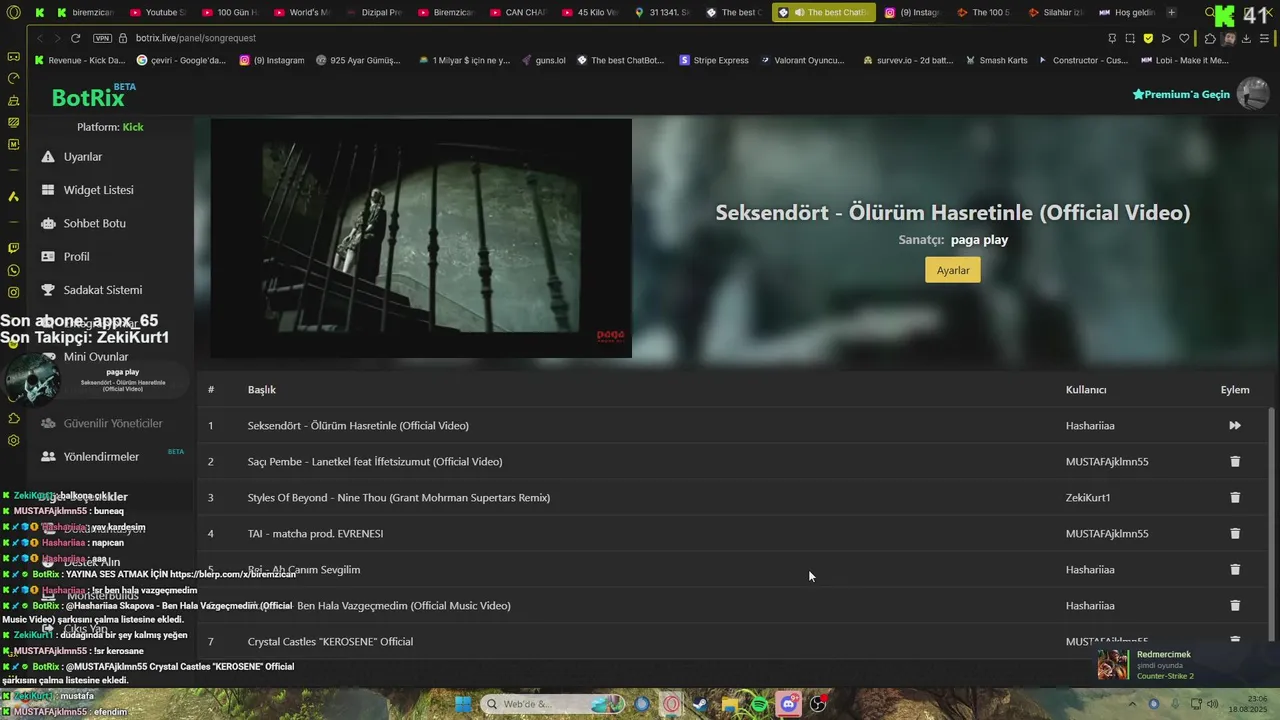
Task: Open guns.lol bookmark
Action: (543, 60)
